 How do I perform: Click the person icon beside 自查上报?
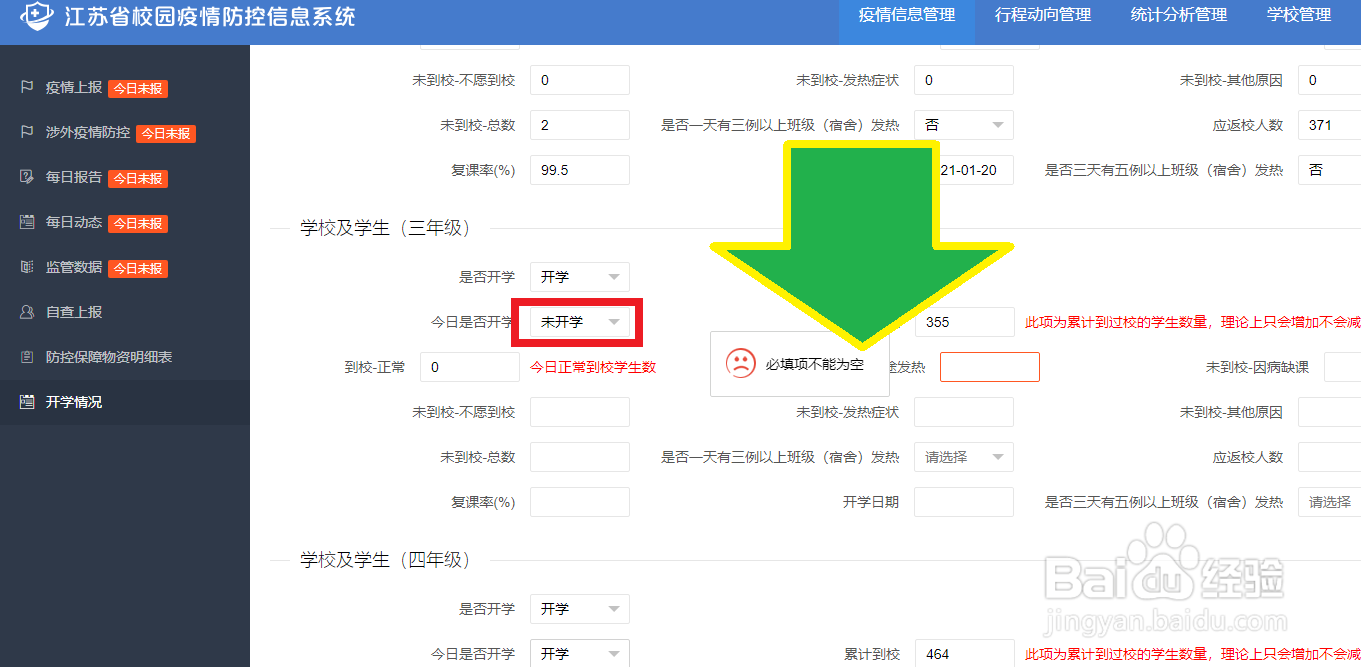pyautogui.click(x=27, y=311)
